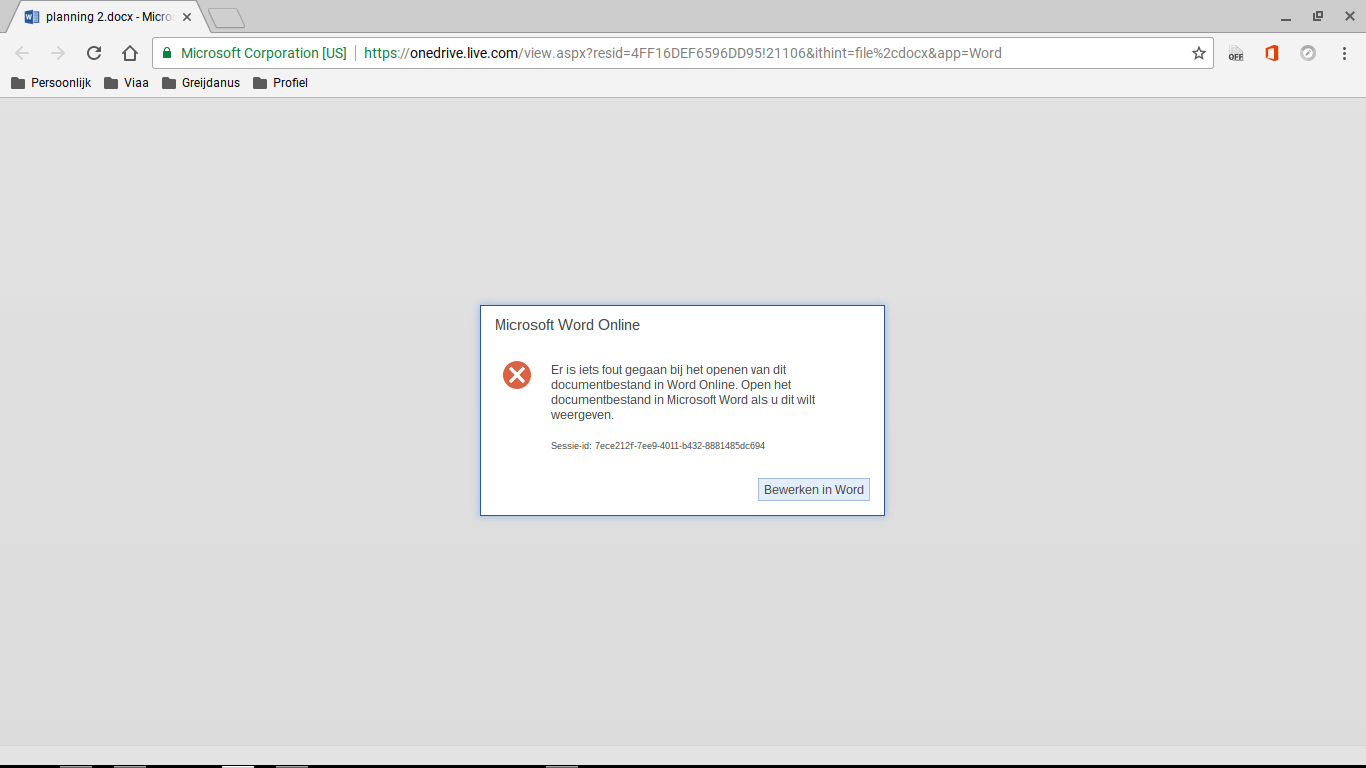
Task: Click the Bewerken in Word button
Action: pyautogui.click(x=814, y=490)
